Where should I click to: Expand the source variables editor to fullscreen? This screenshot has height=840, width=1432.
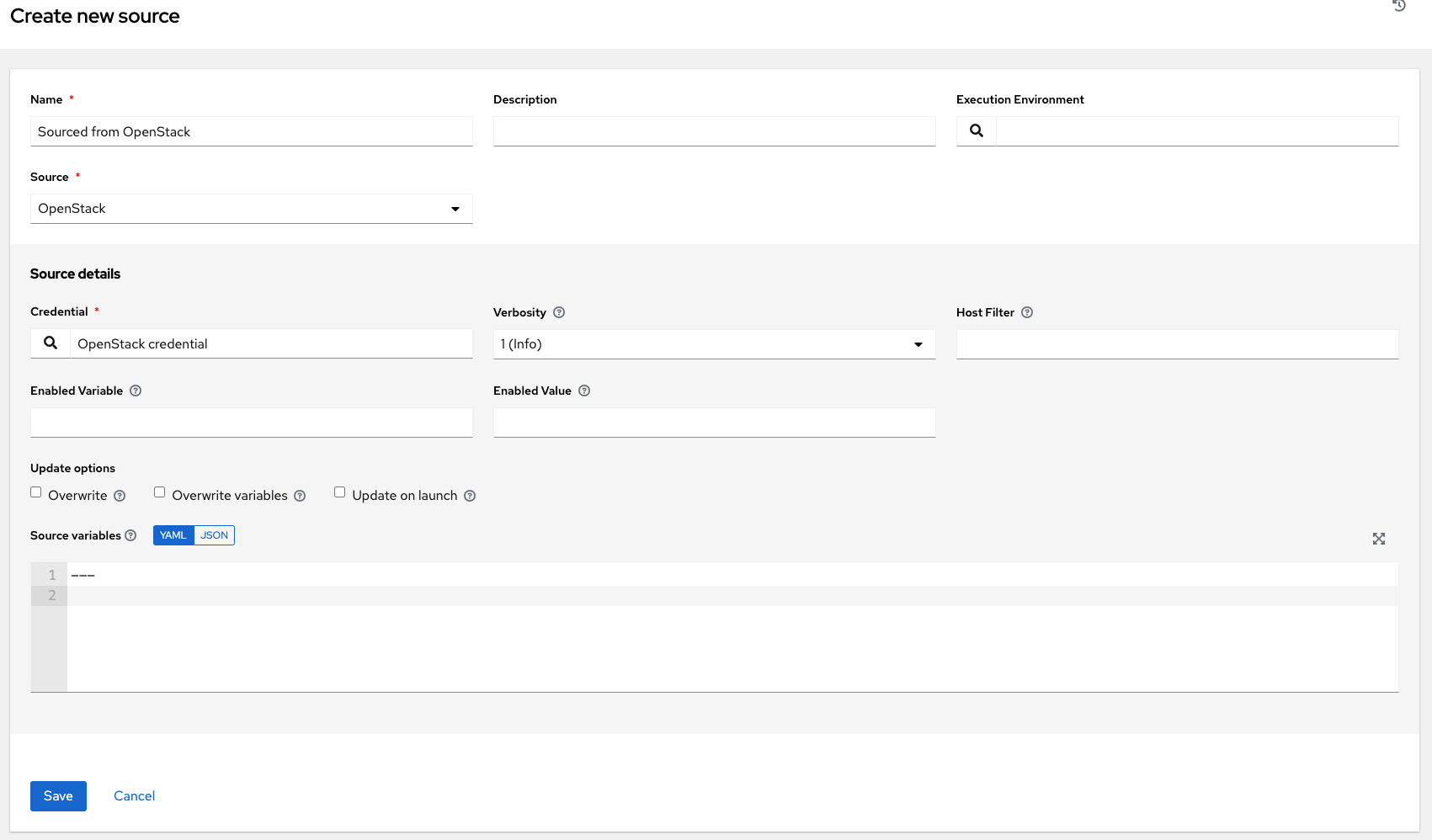[1378, 539]
